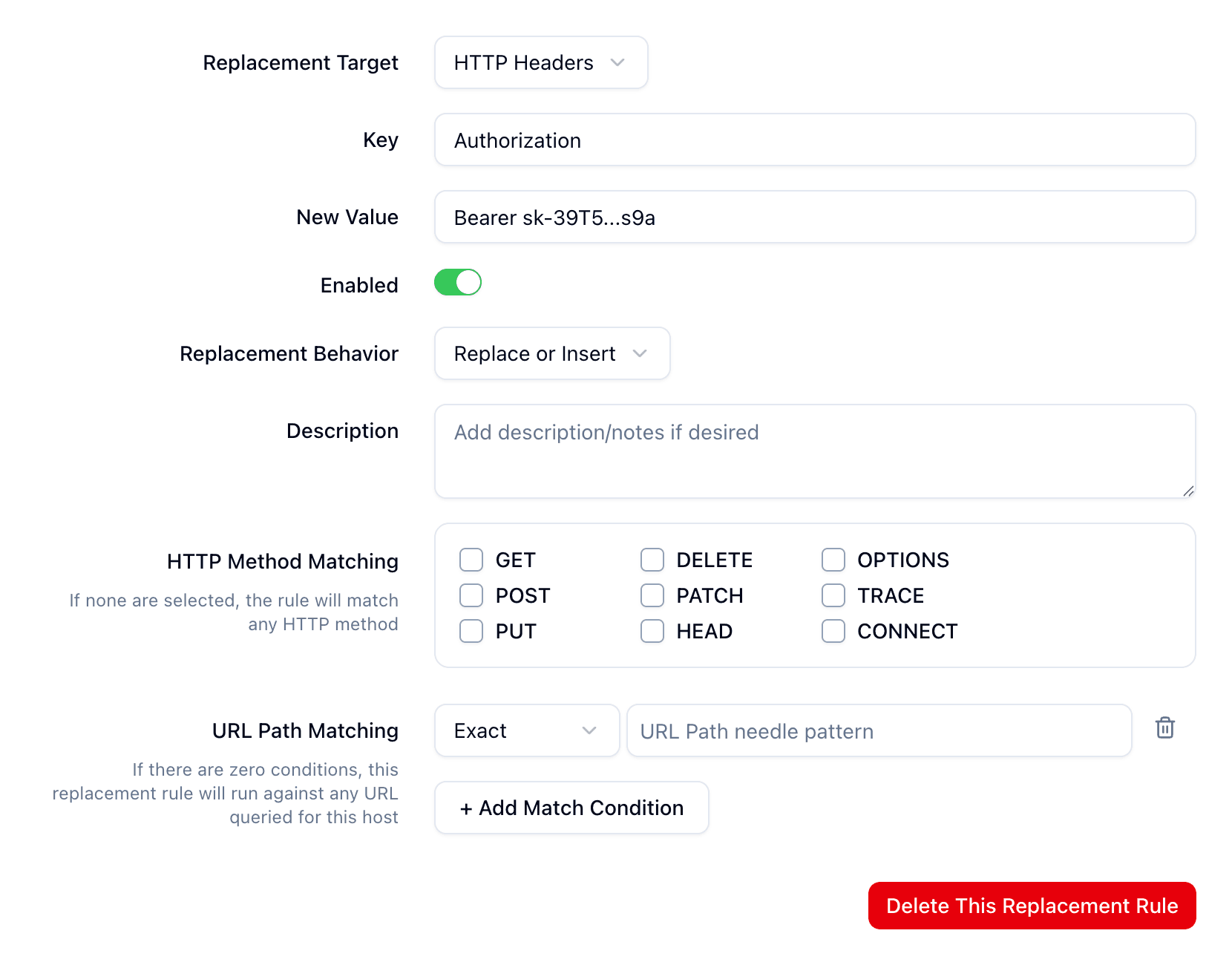This screenshot has width=1232, height=965.
Task: Delete the URL path condition via trash icon
Action: pyautogui.click(x=1164, y=729)
